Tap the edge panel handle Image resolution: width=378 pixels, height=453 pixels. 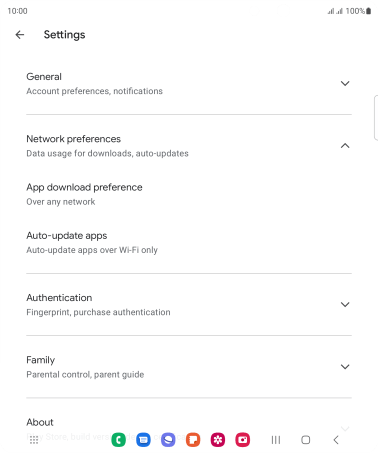click(376, 117)
